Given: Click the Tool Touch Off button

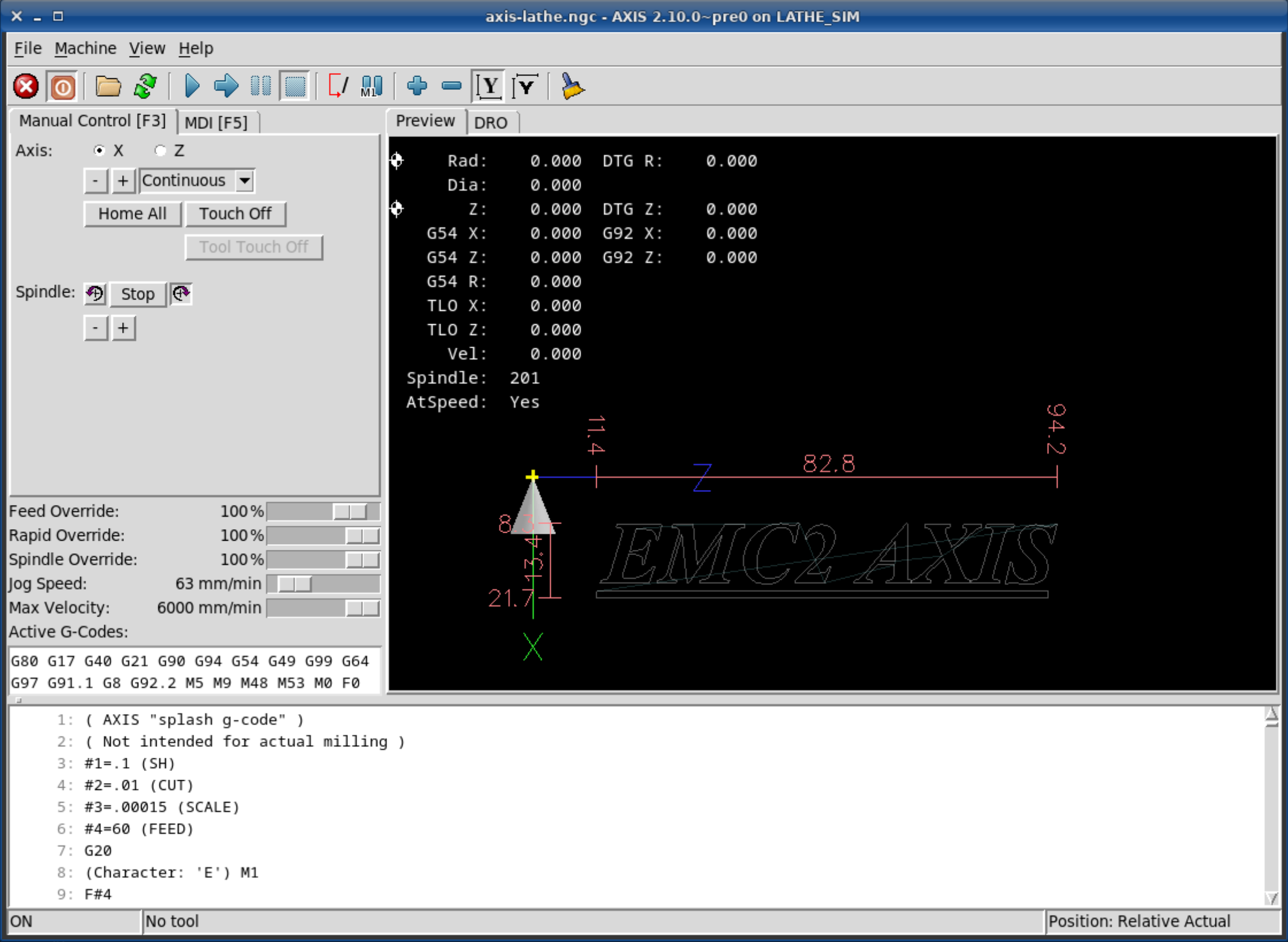Looking at the screenshot, I should 253,247.
